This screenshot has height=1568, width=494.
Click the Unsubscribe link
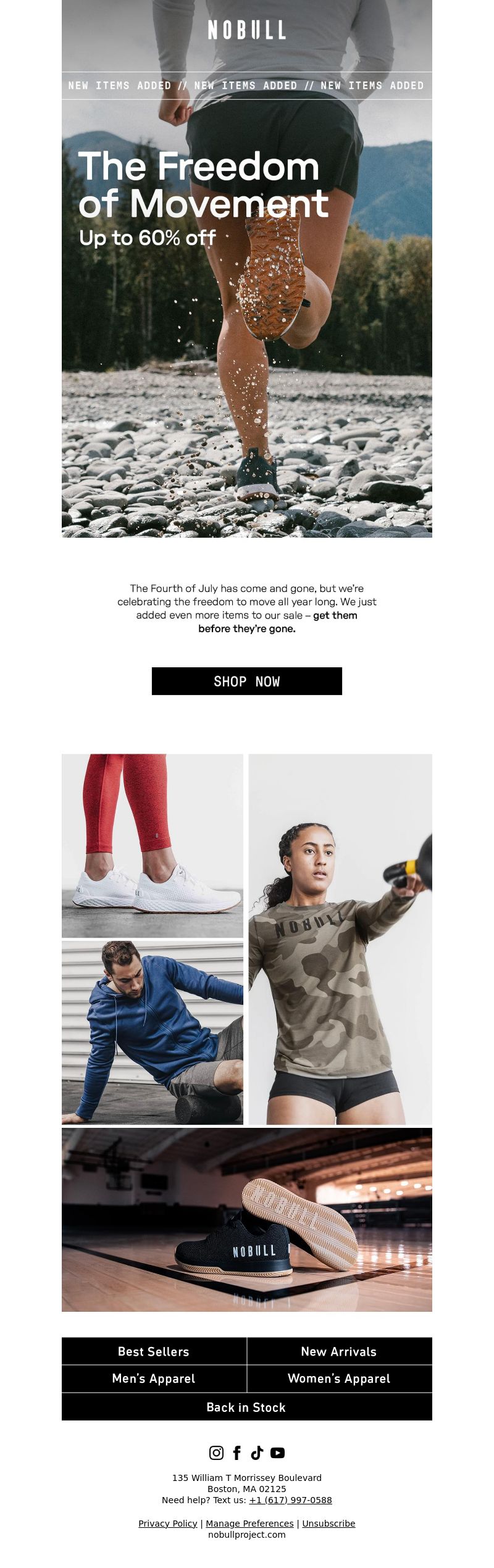click(329, 1524)
